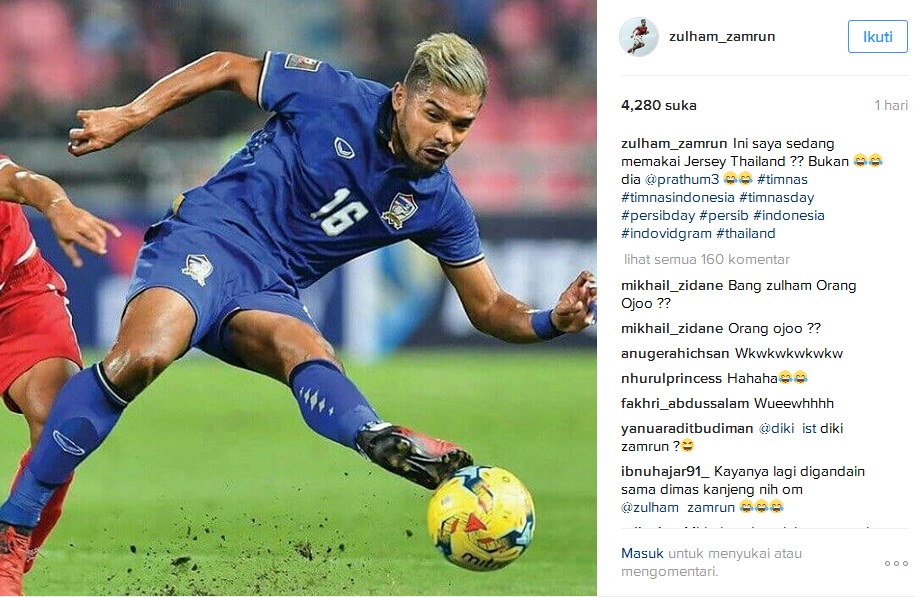Open the three-dots more options menu

tap(896, 563)
